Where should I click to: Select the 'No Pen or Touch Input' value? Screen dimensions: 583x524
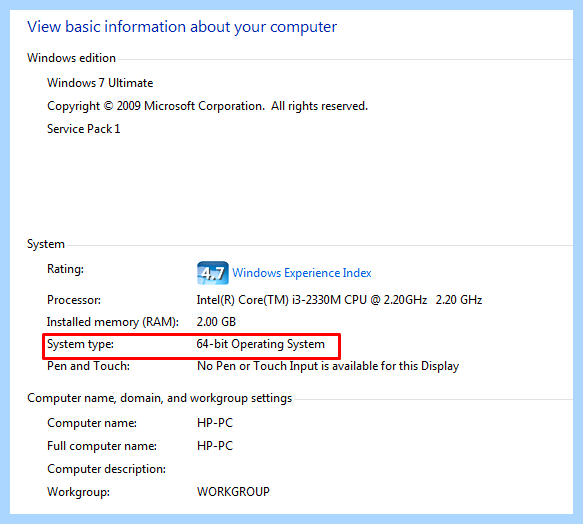click(328, 366)
